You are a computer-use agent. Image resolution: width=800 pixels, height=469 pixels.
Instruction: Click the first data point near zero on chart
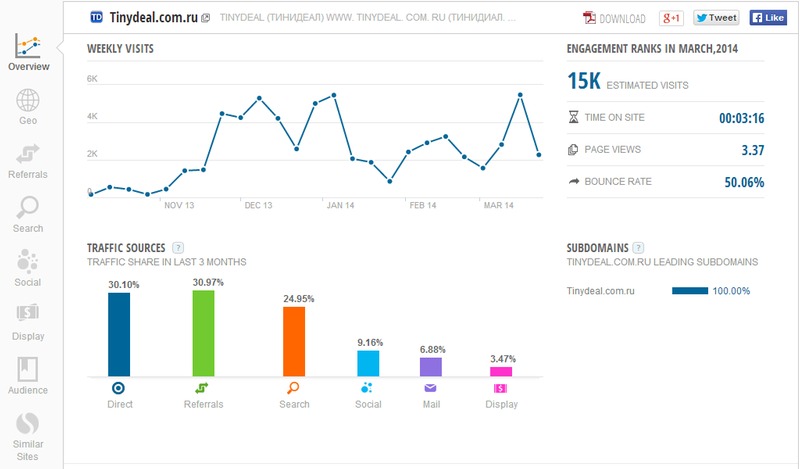pos(91,194)
